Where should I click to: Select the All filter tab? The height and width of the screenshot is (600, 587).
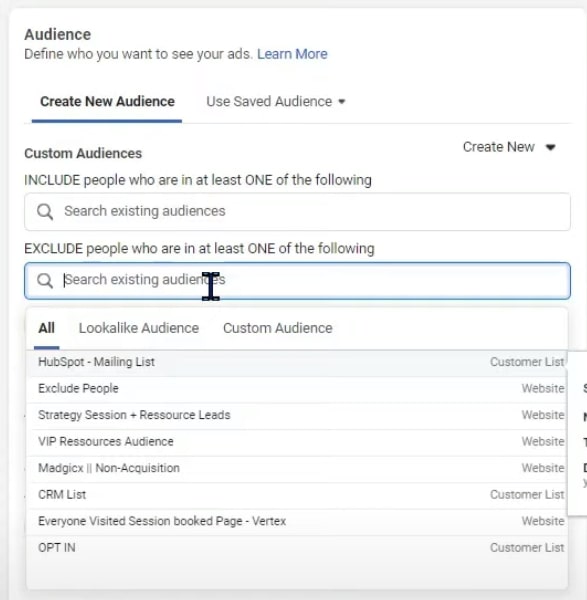[x=46, y=328]
